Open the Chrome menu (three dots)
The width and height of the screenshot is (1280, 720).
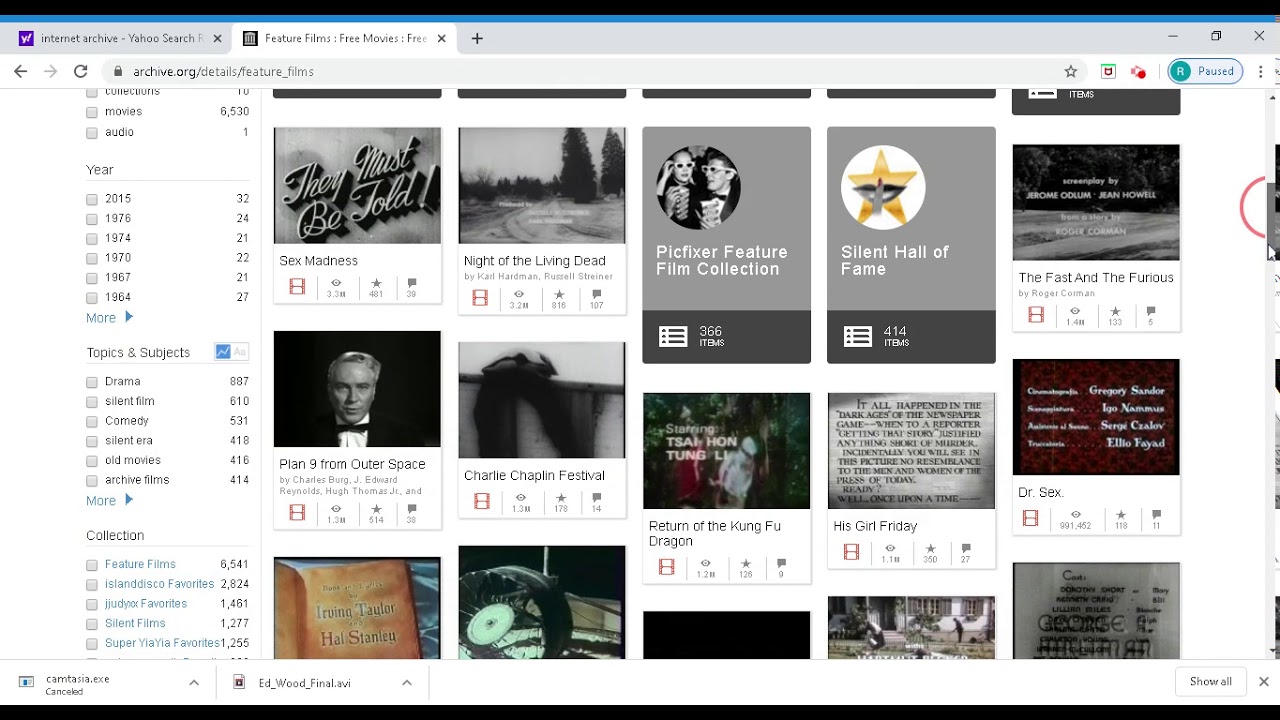click(1260, 71)
